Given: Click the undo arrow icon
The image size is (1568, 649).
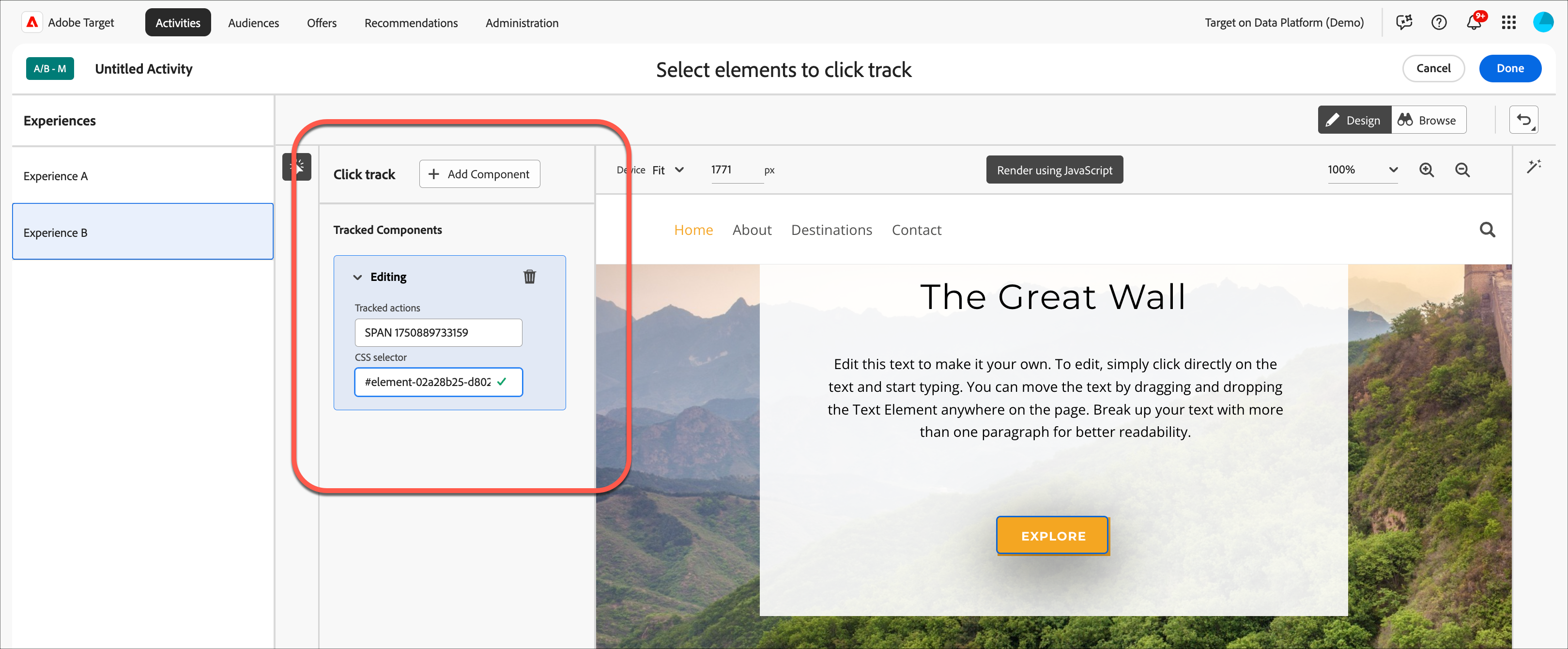Looking at the screenshot, I should click(1523, 120).
